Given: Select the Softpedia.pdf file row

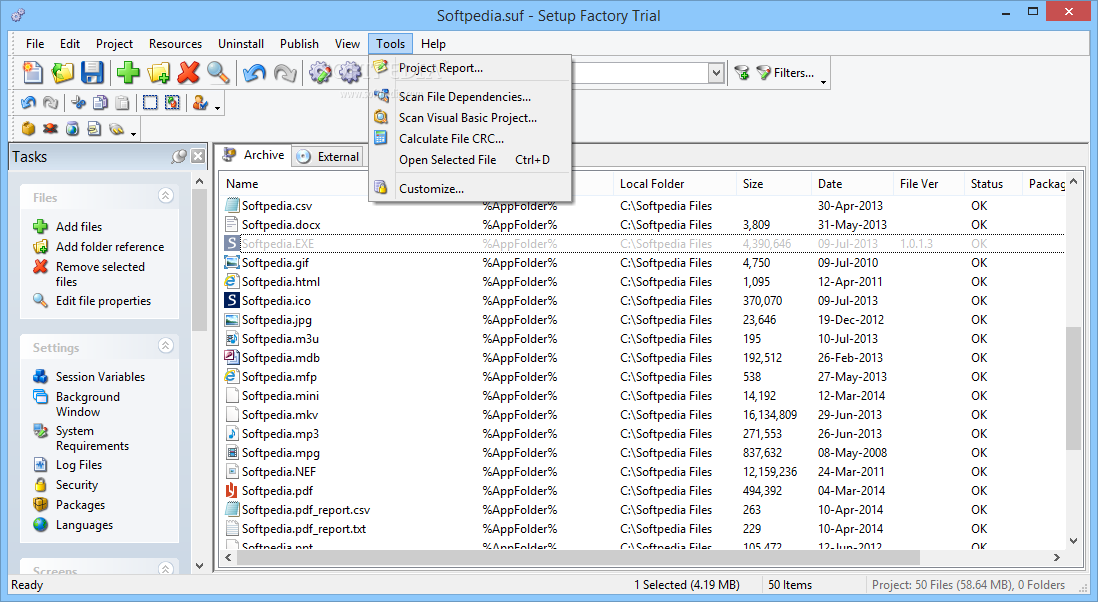Looking at the screenshot, I should click(x=644, y=491).
